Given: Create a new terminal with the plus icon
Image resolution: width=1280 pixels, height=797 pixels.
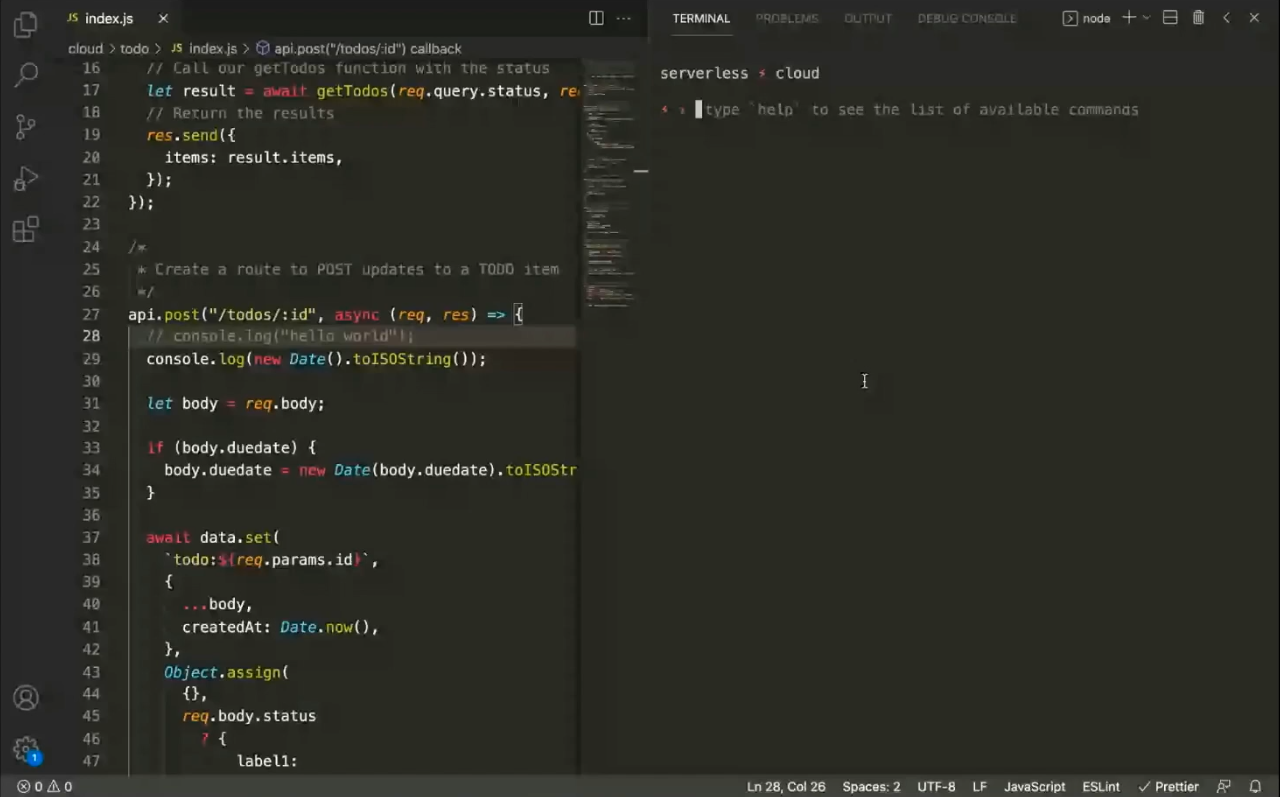Looking at the screenshot, I should [x=1128, y=18].
